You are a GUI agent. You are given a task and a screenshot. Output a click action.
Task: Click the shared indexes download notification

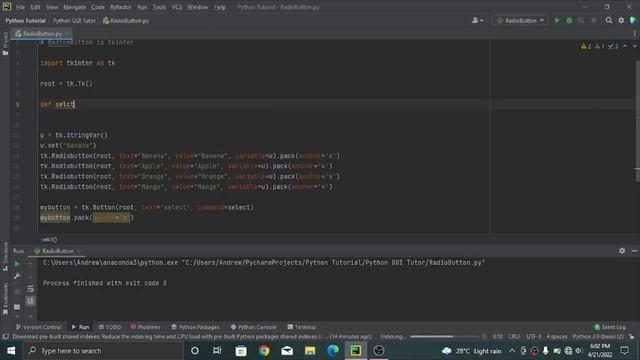click(192, 337)
